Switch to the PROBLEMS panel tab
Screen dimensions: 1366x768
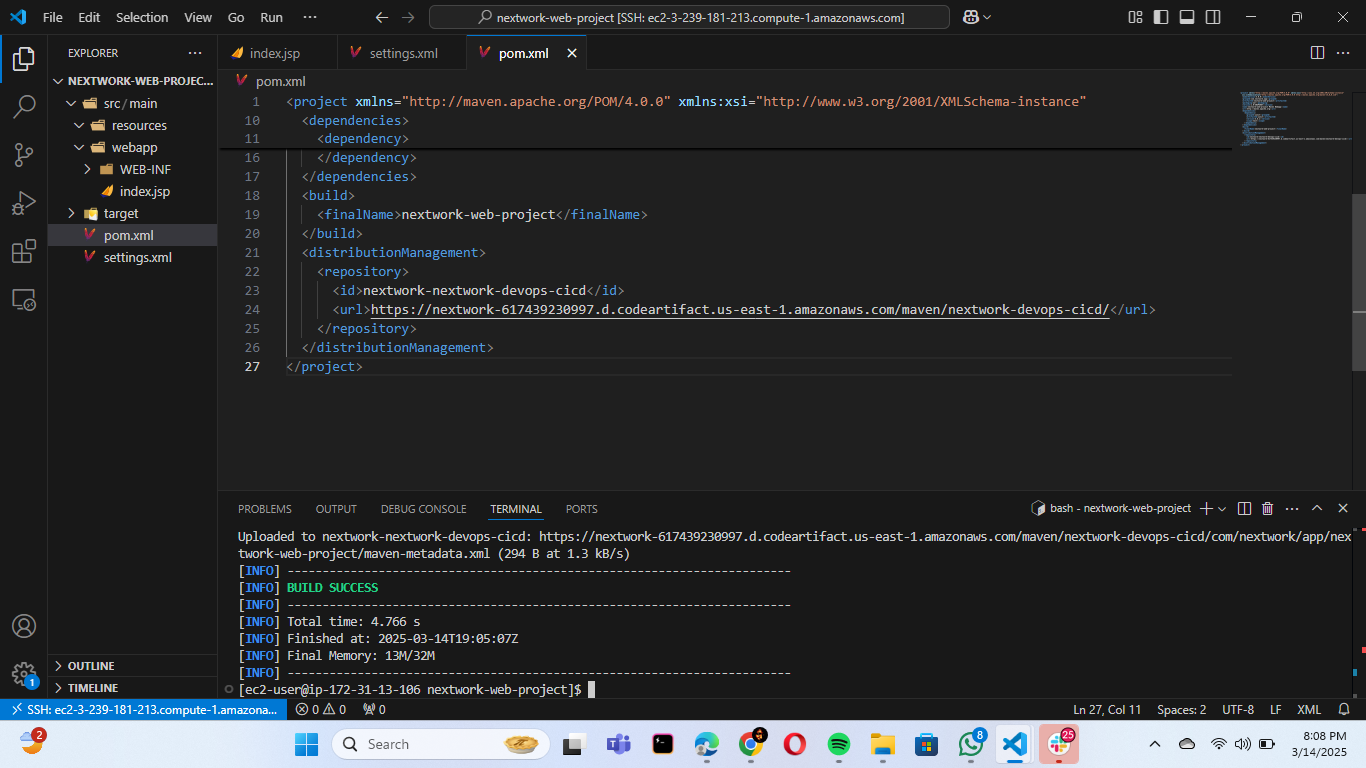pos(265,509)
